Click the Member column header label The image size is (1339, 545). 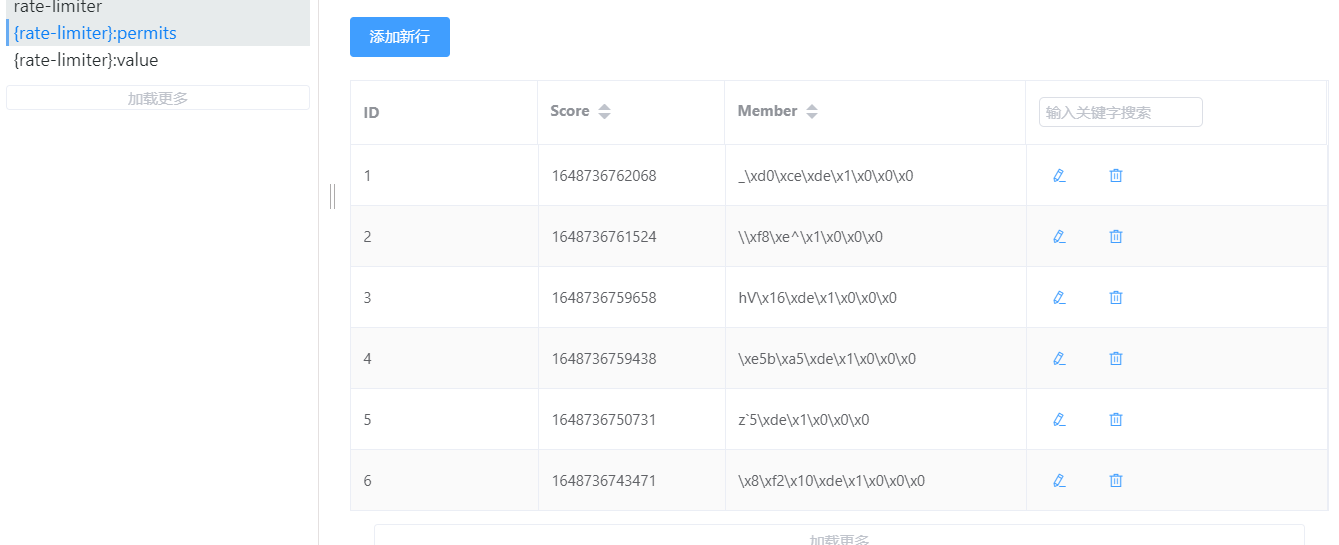point(767,111)
